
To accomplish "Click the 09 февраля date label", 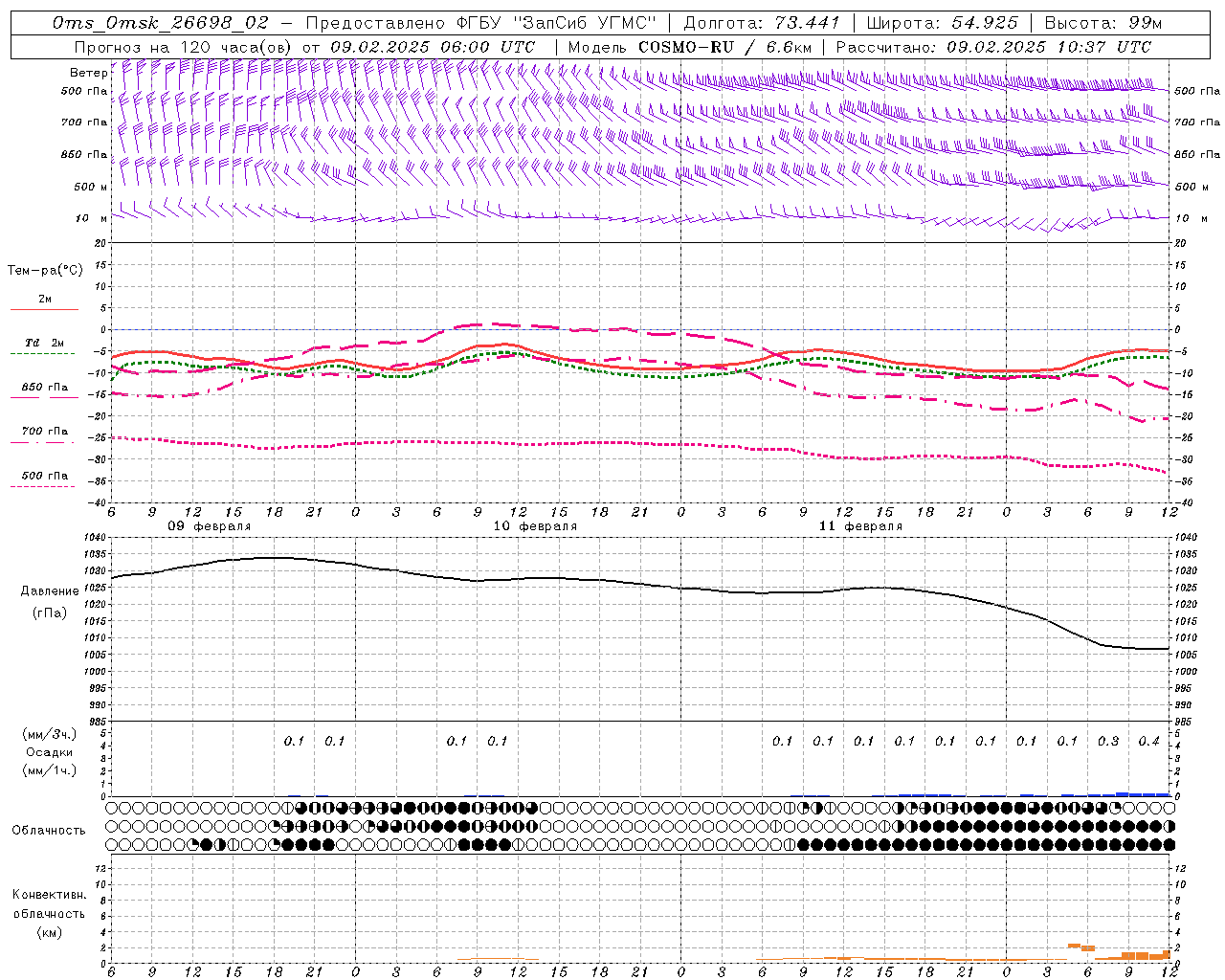I will click(x=210, y=526).
